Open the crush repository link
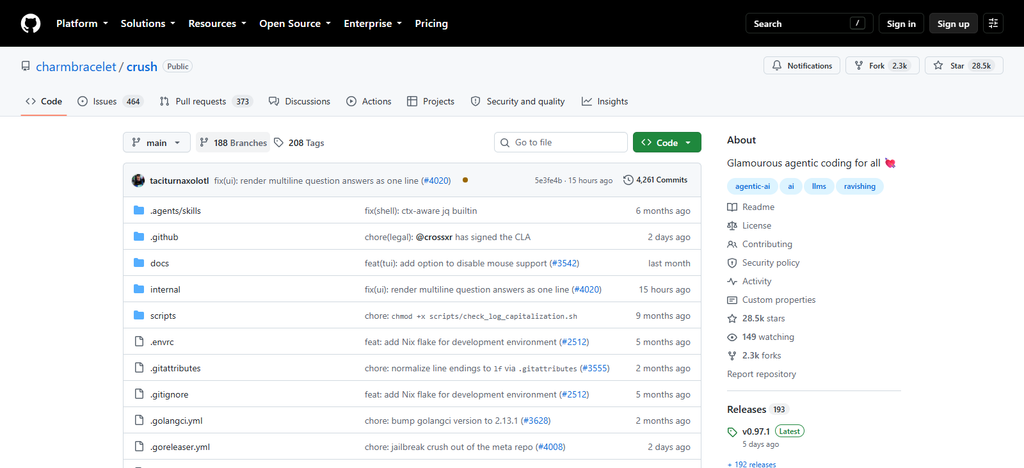The image size is (1024, 468). coord(142,67)
